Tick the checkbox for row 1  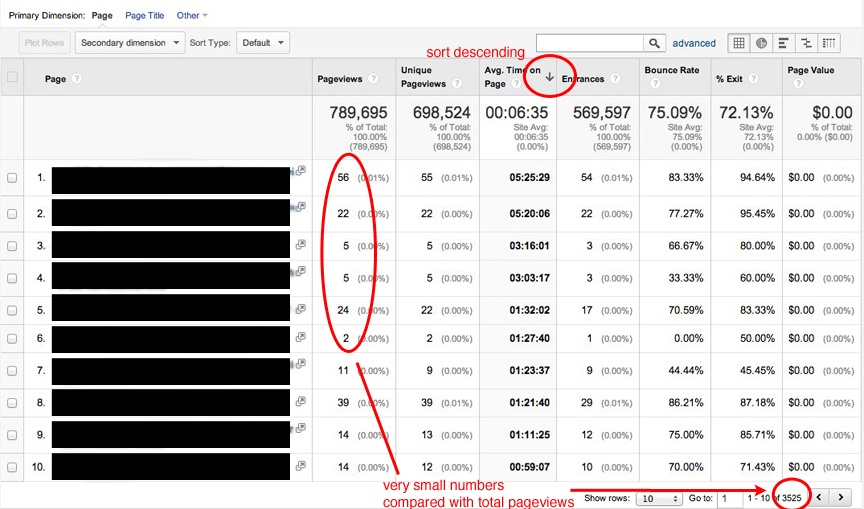click(12, 178)
